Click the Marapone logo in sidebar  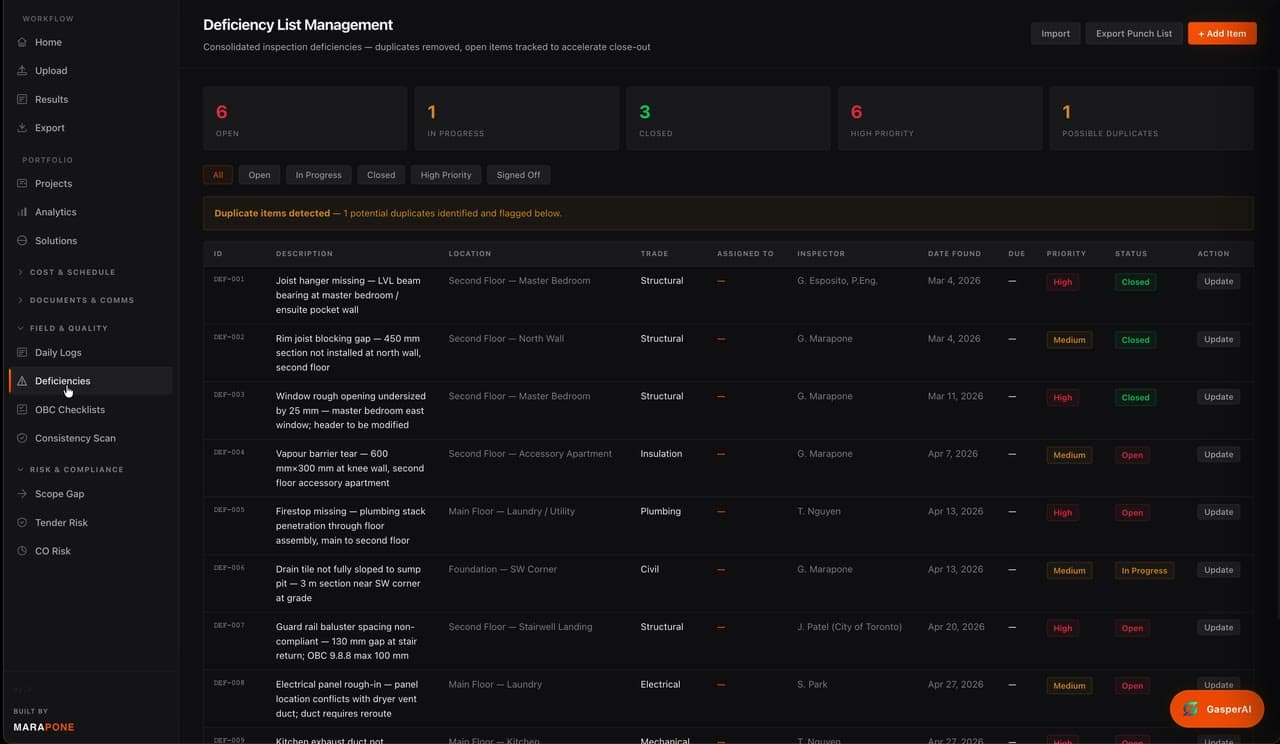44,727
